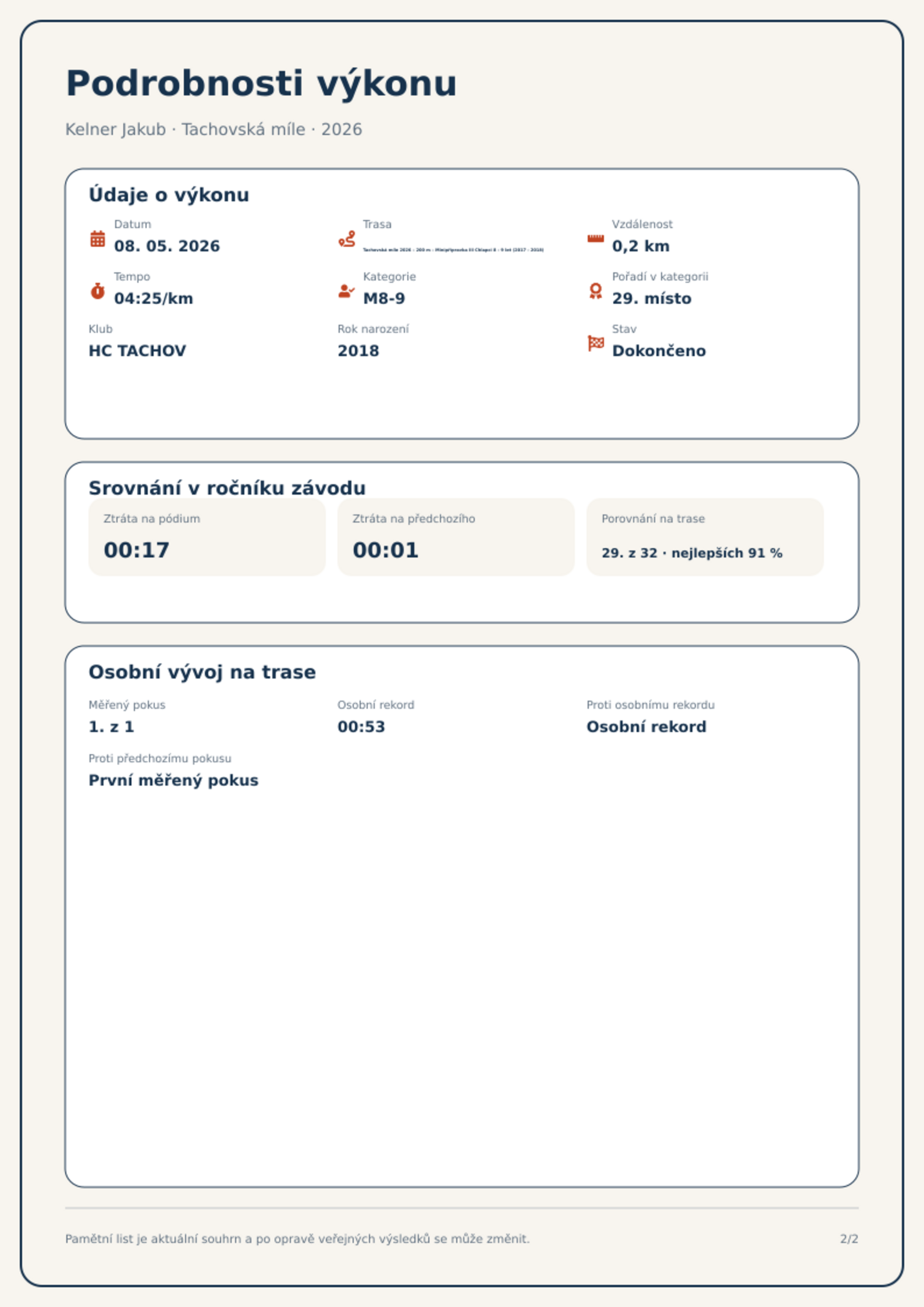Click the award ribbon icon by Pořadí v kategorii
This screenshot has width=924, height=1307.
[595, 291]
